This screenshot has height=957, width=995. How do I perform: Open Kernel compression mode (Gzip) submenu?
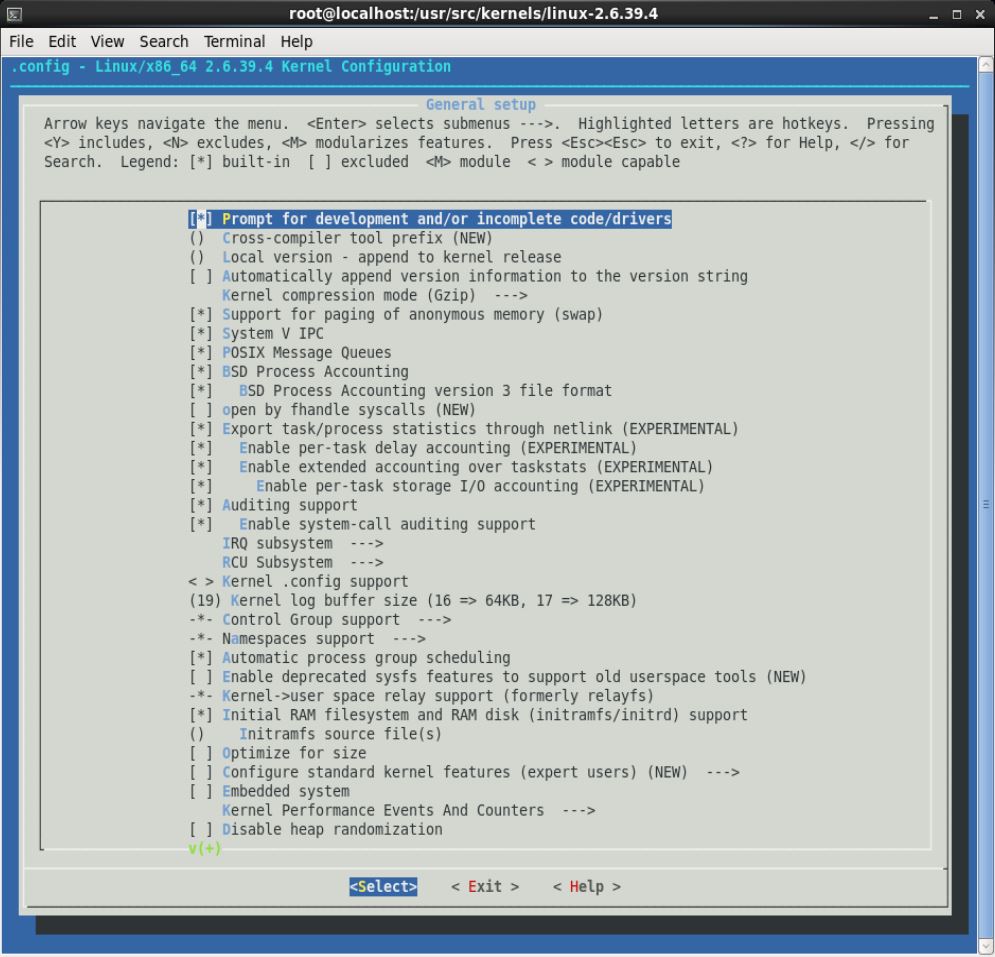(x=374, y=295)
